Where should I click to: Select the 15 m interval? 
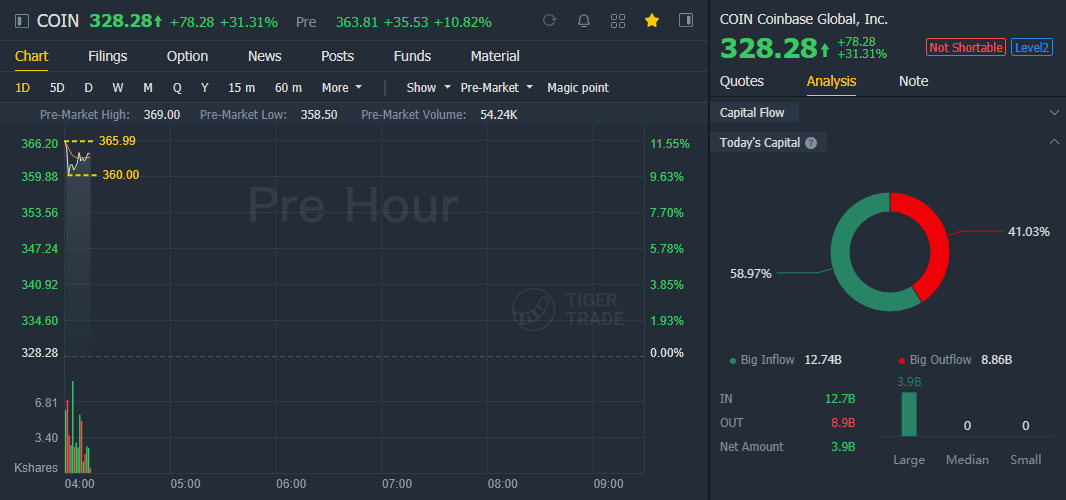click(241, 88)
